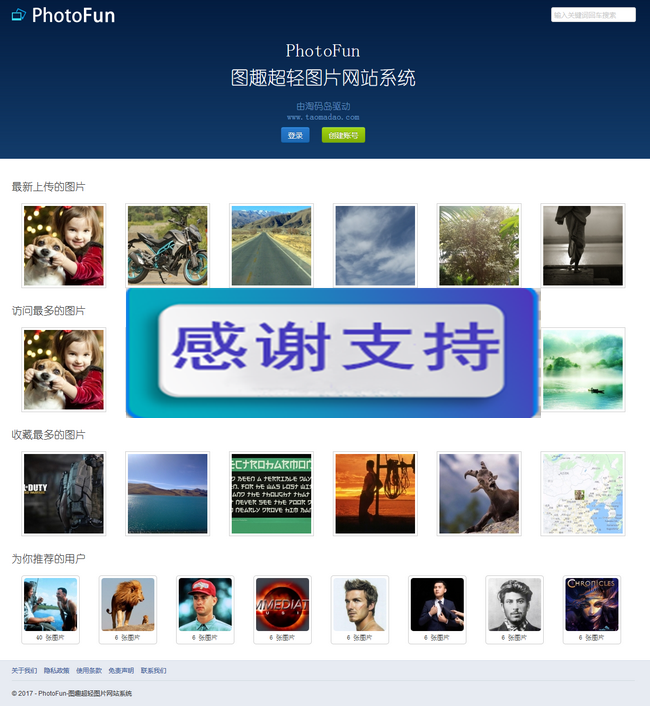Open the cloudy sky photo thumbnail
650x706 pixels.
point(375,245)
